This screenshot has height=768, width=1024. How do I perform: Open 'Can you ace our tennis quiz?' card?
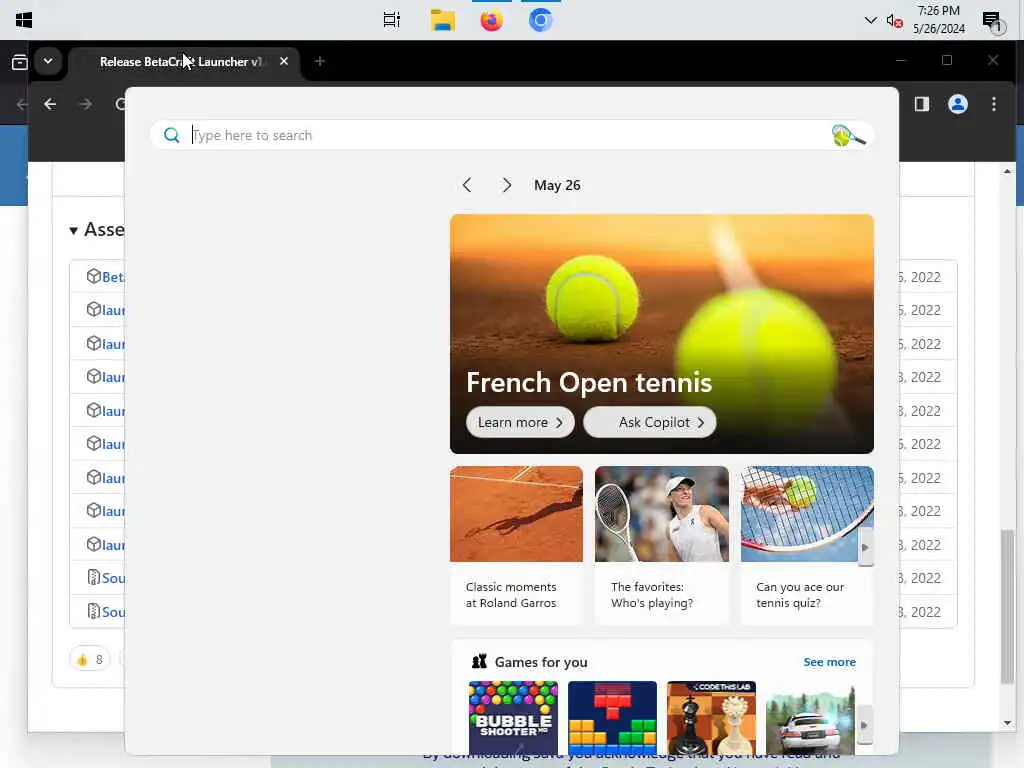tap(807, 545)
